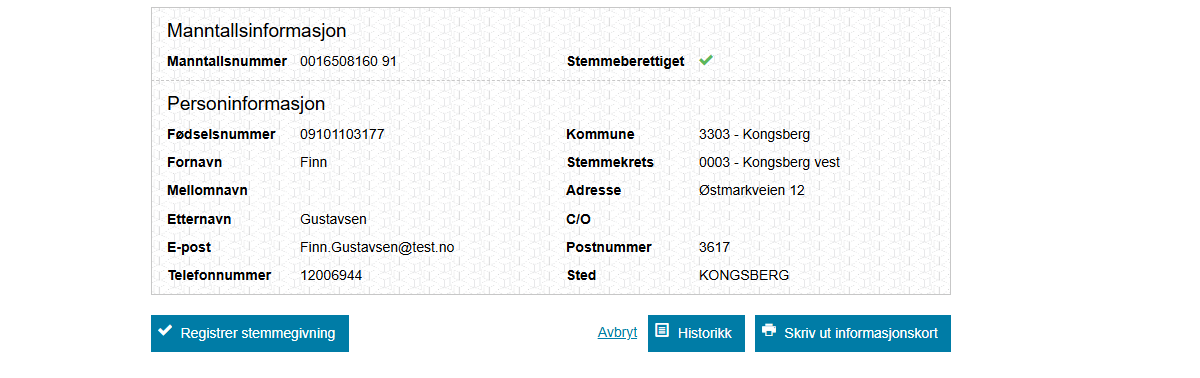Click the list icon on Historikk button
The height and width of the screenshot is (378, 1200).
(662, 331)
